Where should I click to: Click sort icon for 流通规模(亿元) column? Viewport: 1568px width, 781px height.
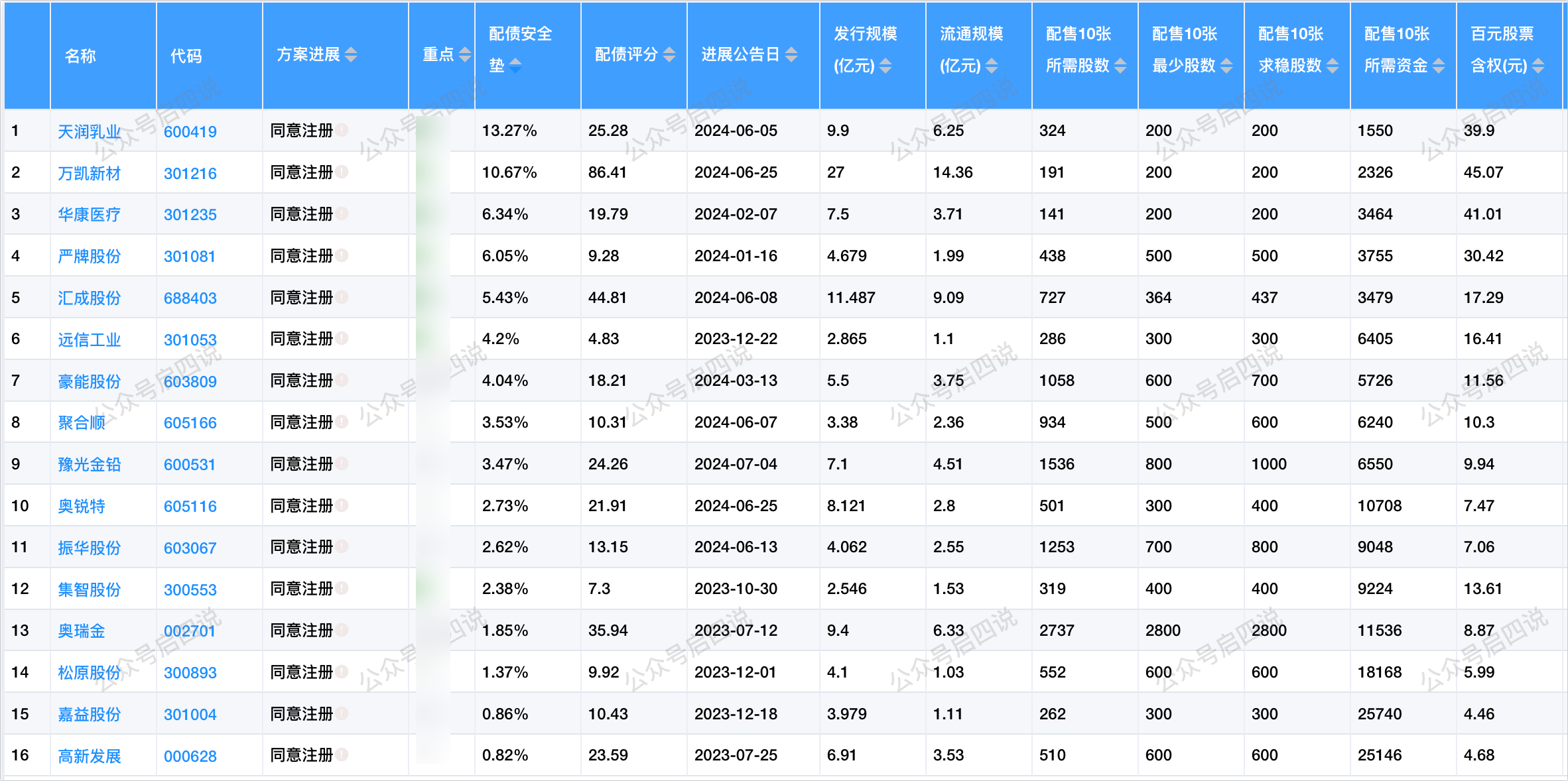(992, 66)
